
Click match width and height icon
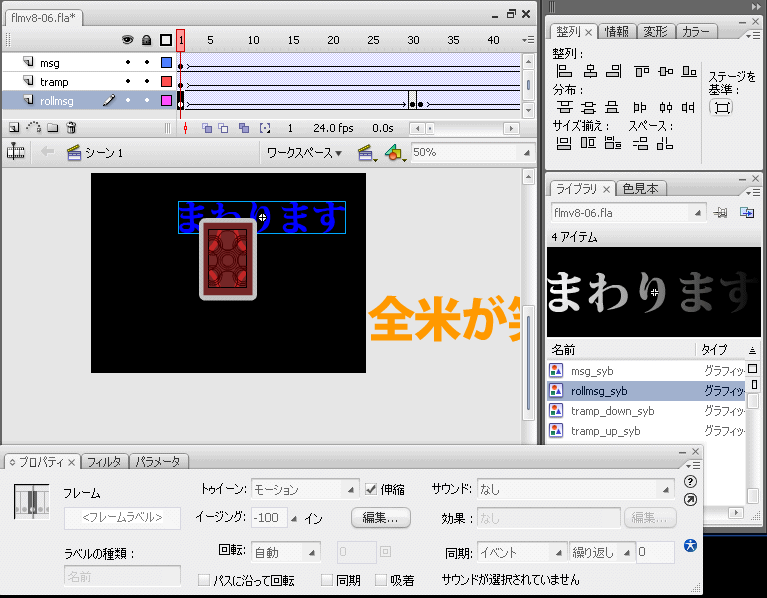pyautogui.click(x=613, y=143)
